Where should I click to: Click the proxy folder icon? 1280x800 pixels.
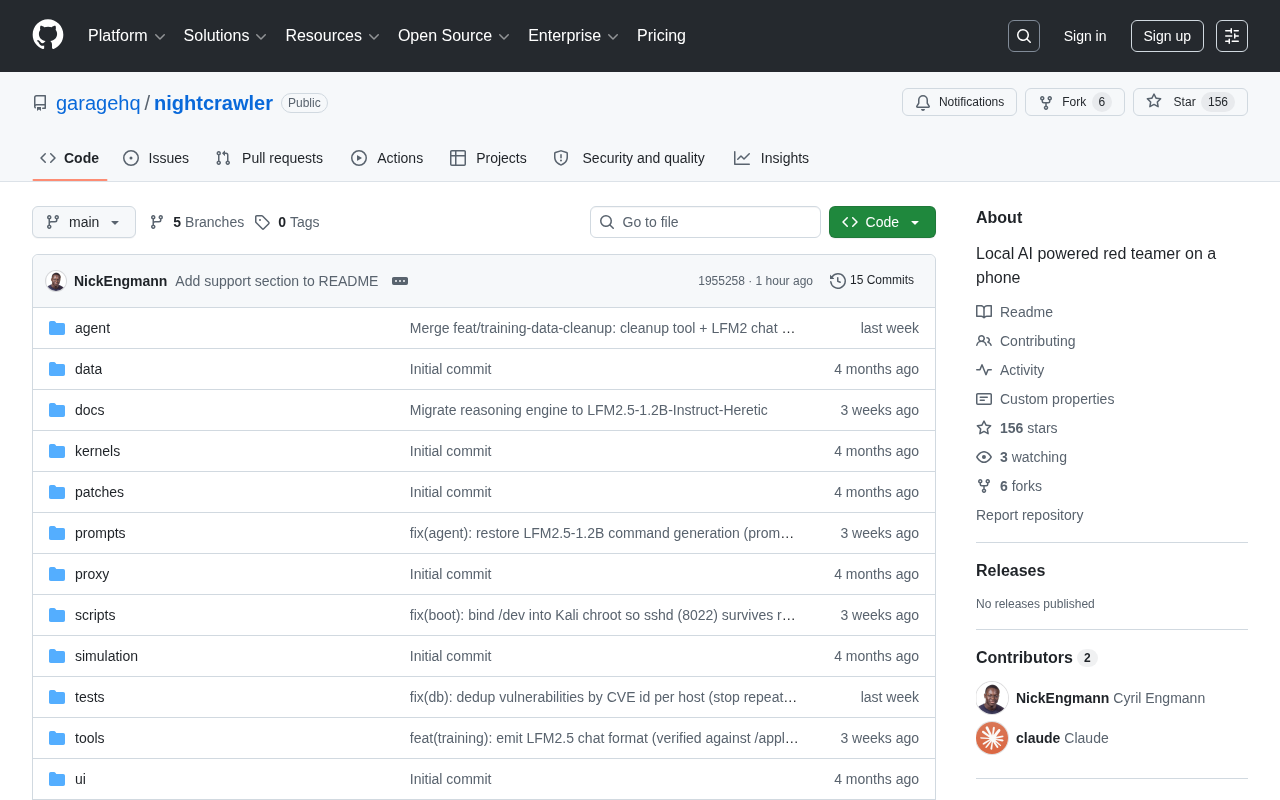(x=57, y=574)
